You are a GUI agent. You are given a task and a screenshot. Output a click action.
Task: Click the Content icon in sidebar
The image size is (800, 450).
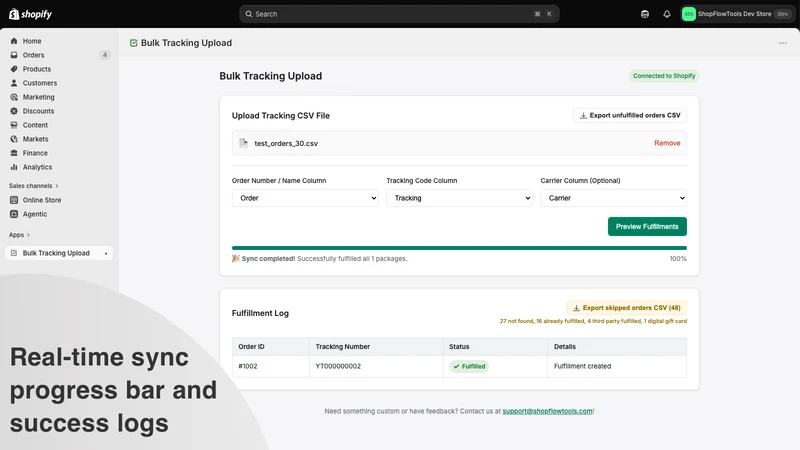tap(14, 125)
